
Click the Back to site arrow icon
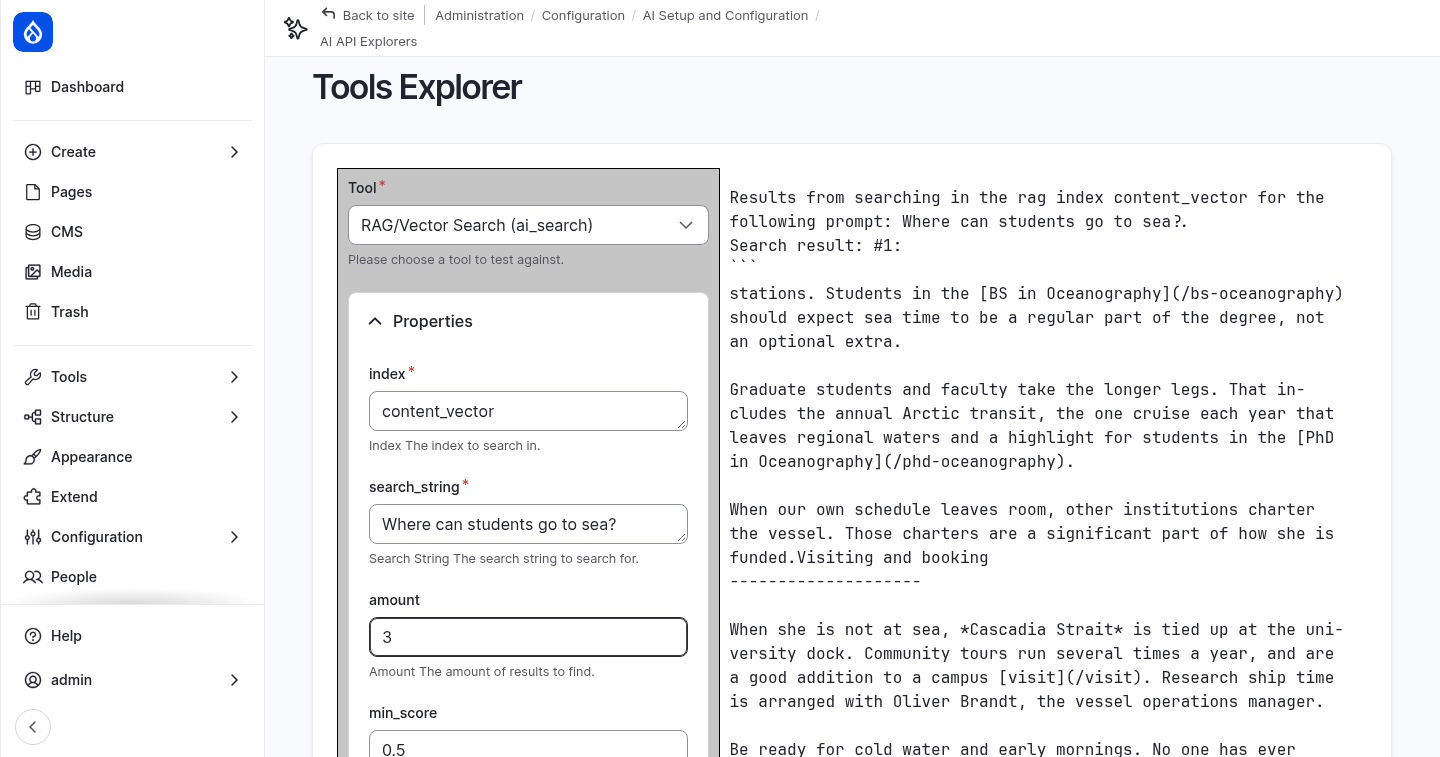(x=328, y=14)
